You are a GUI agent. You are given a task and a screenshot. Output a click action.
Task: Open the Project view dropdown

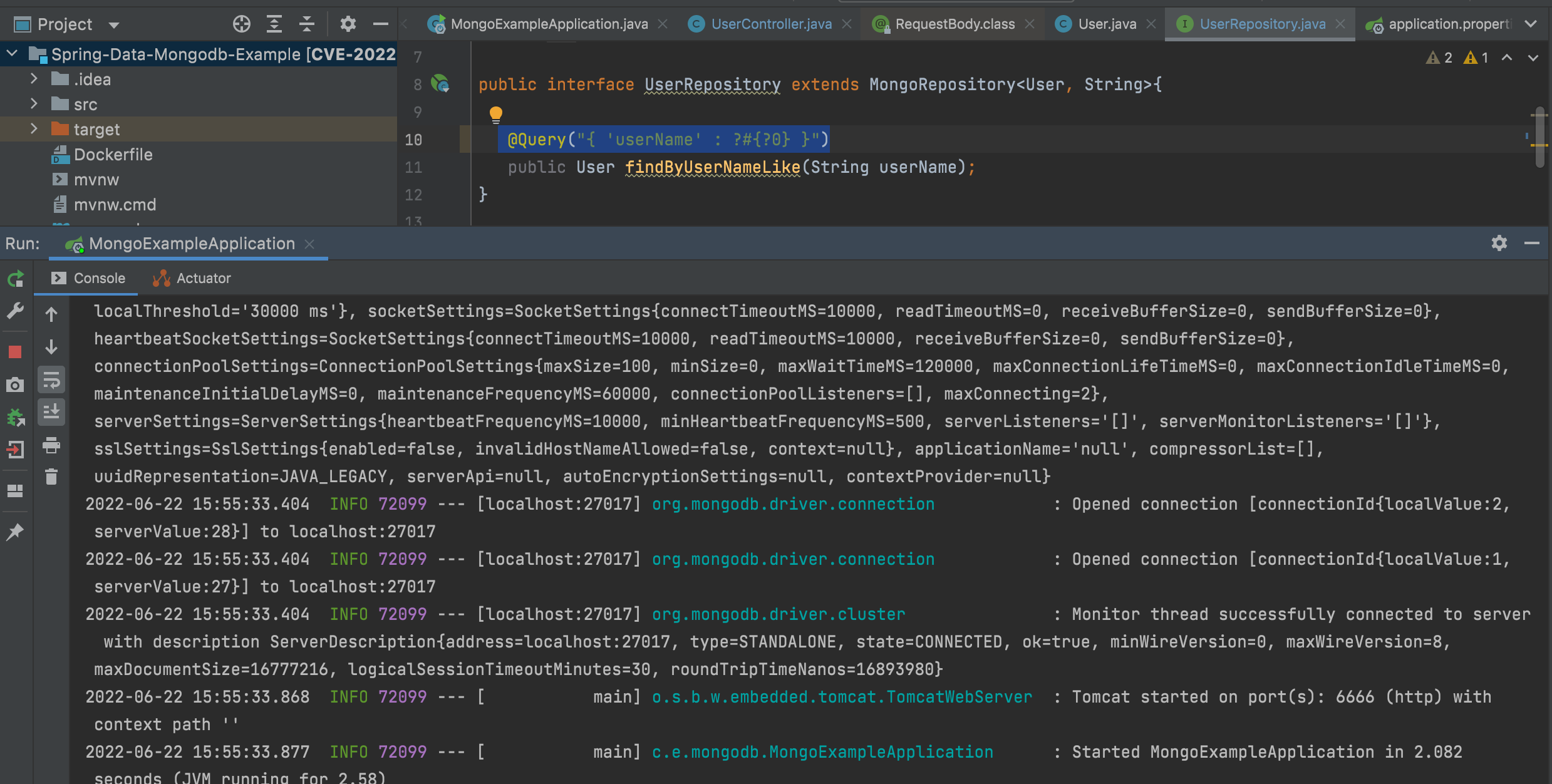(114, 25)
